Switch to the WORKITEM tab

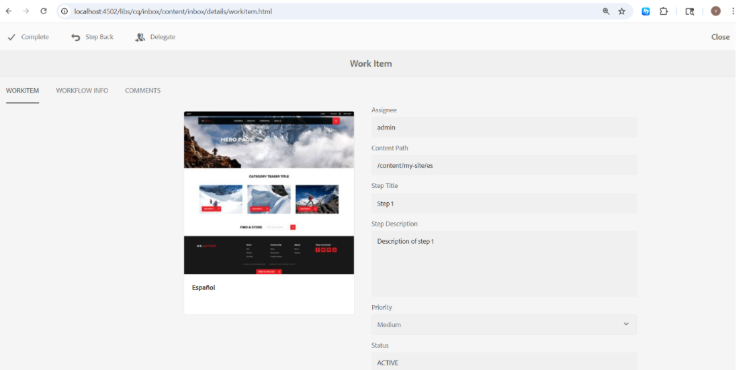click(23, 91)
